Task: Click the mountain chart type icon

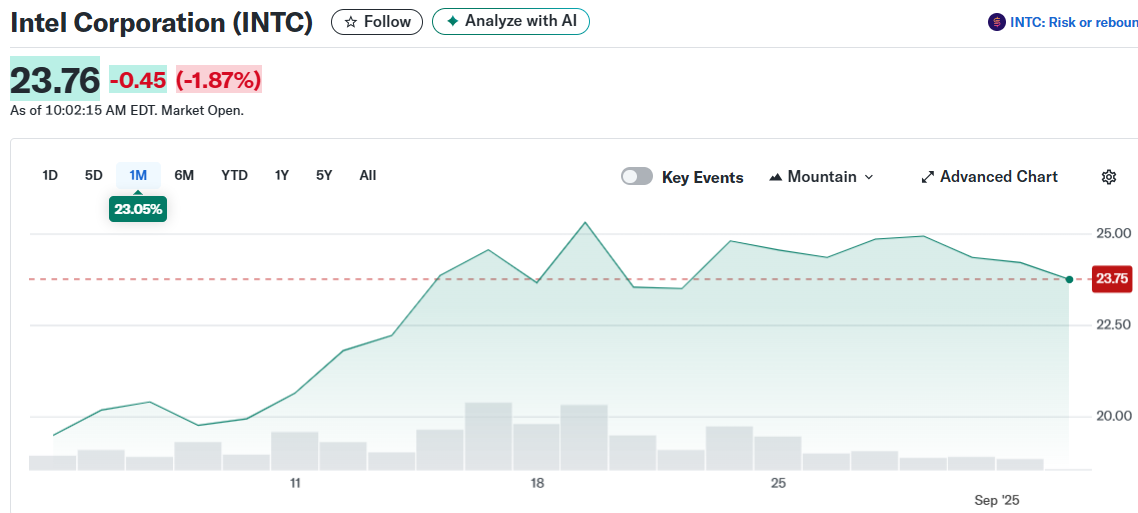Action: click(x=775, y=177)
